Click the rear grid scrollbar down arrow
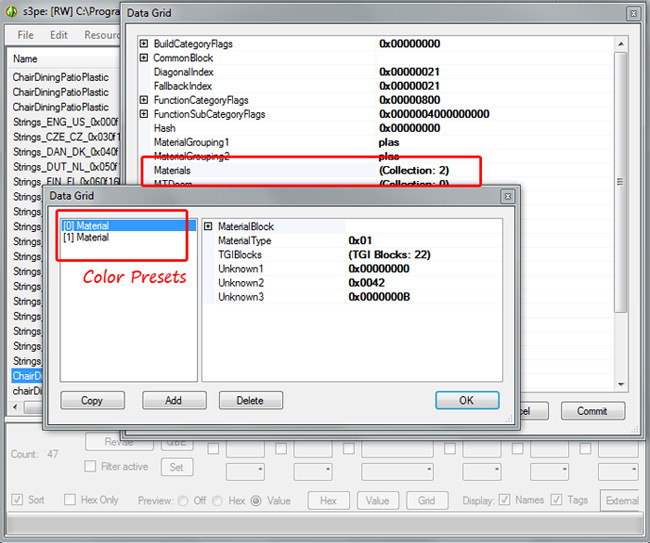 [620, 385]
